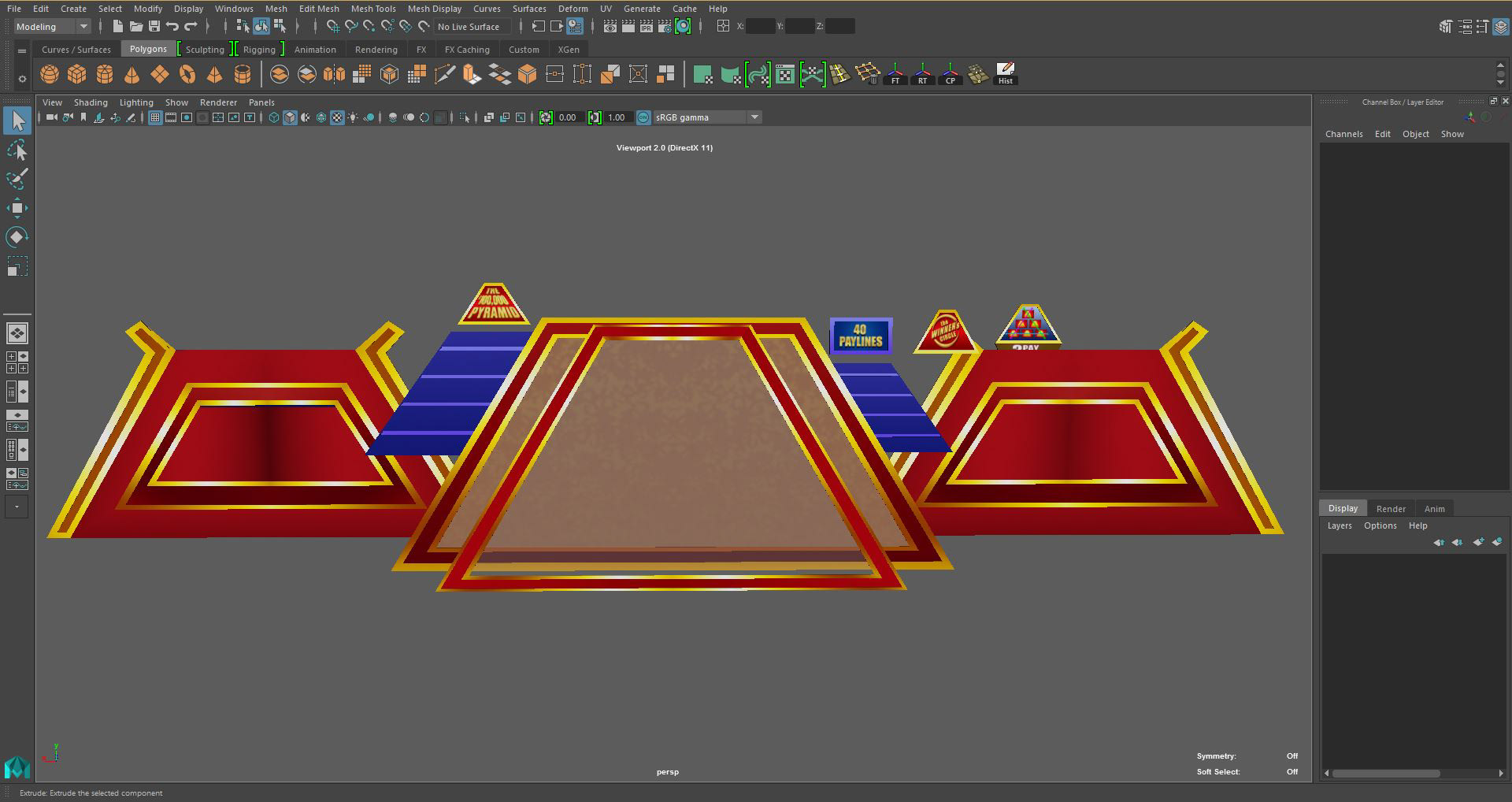
Task: Switch to the Sculpting shelf tab
Action: pyautogui.click(x=205, y=50)
